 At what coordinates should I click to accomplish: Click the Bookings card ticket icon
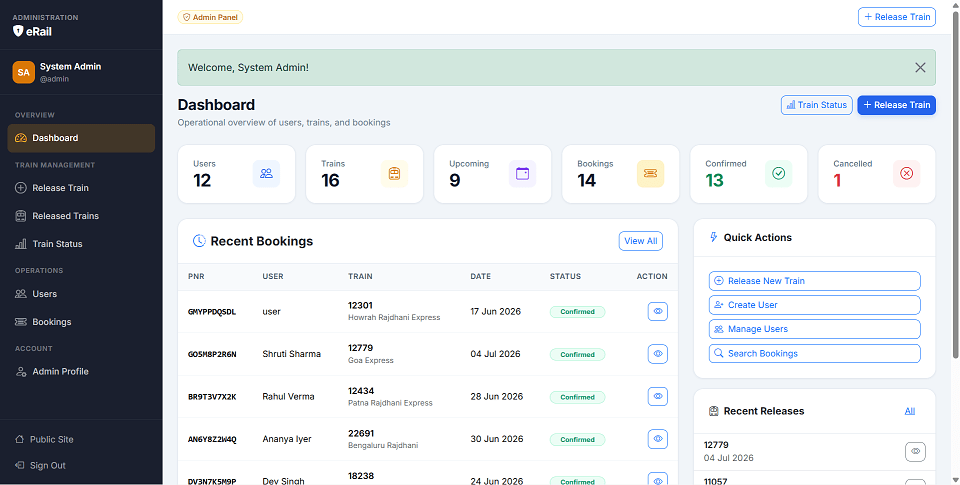click(650, 173)
